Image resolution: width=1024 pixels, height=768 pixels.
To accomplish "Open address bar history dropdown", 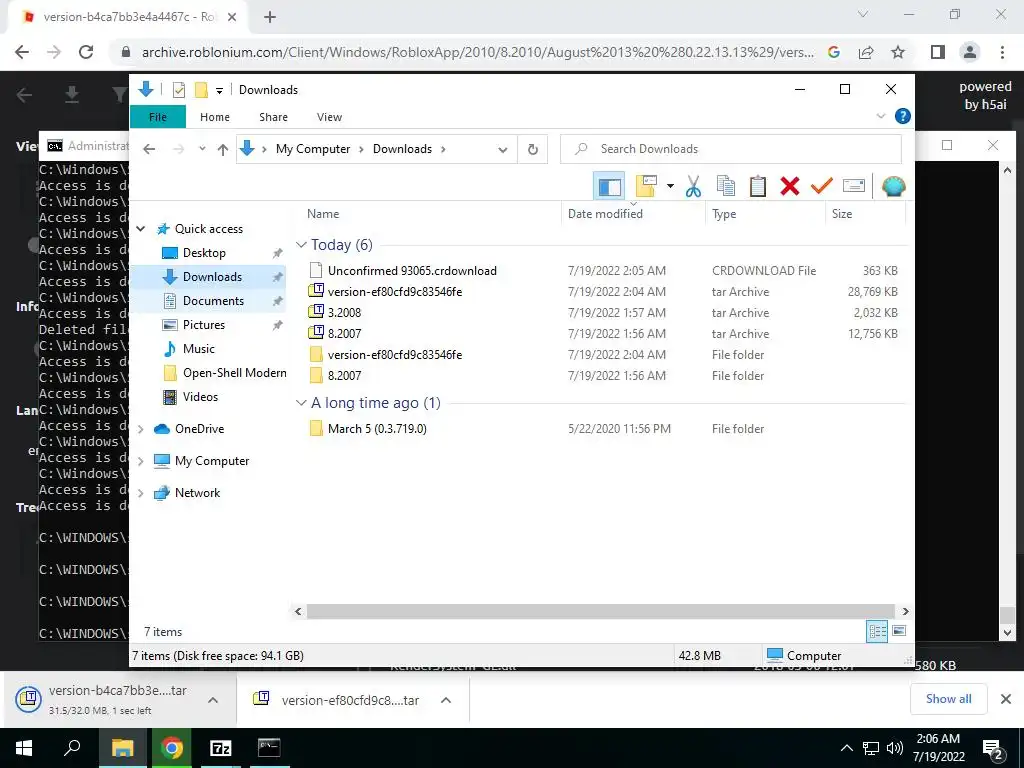I will tap(502, 150).
